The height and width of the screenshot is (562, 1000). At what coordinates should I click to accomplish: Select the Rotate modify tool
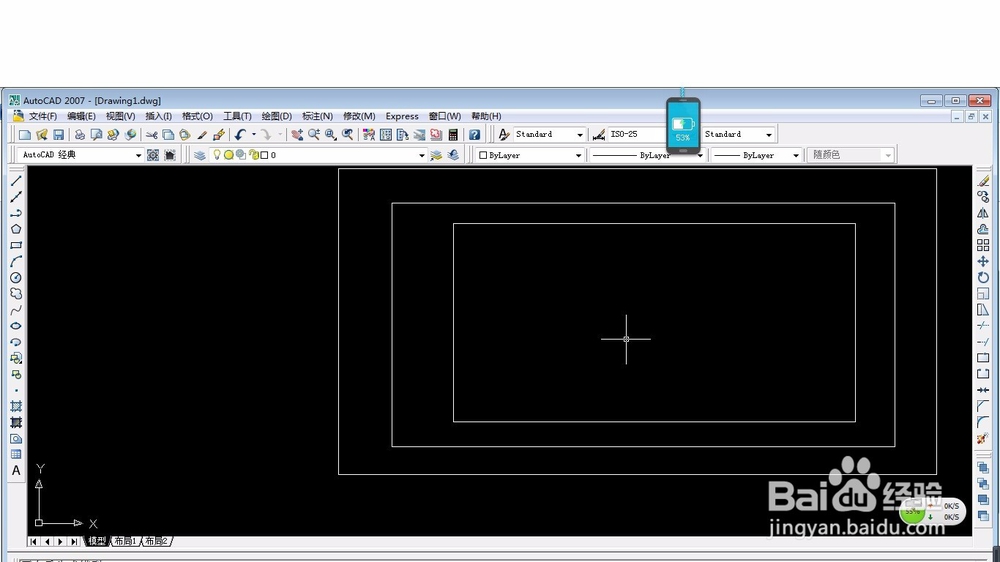(983, 277)
